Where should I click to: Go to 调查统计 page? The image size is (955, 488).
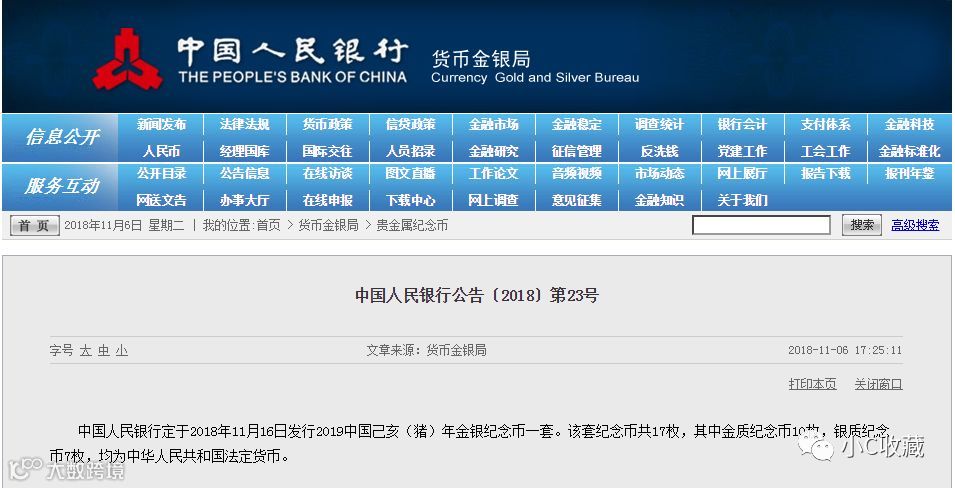[659, 124]
